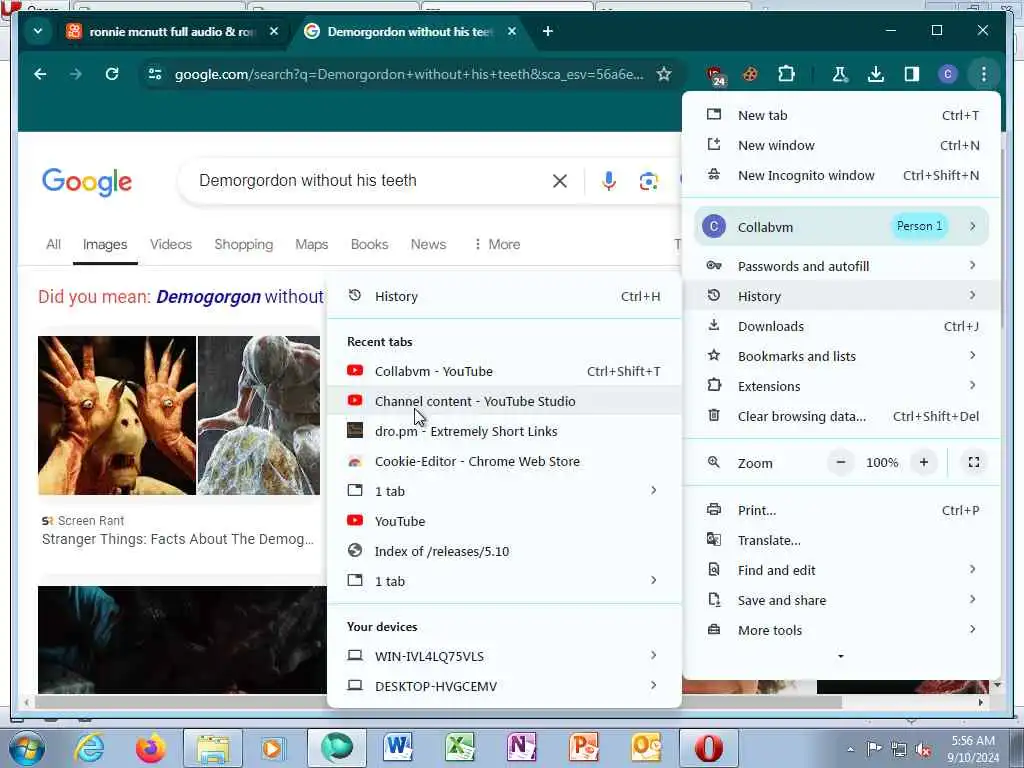1024x768 pixels.
Task: Switch to the Videos search tab
Action: point(171,244)
